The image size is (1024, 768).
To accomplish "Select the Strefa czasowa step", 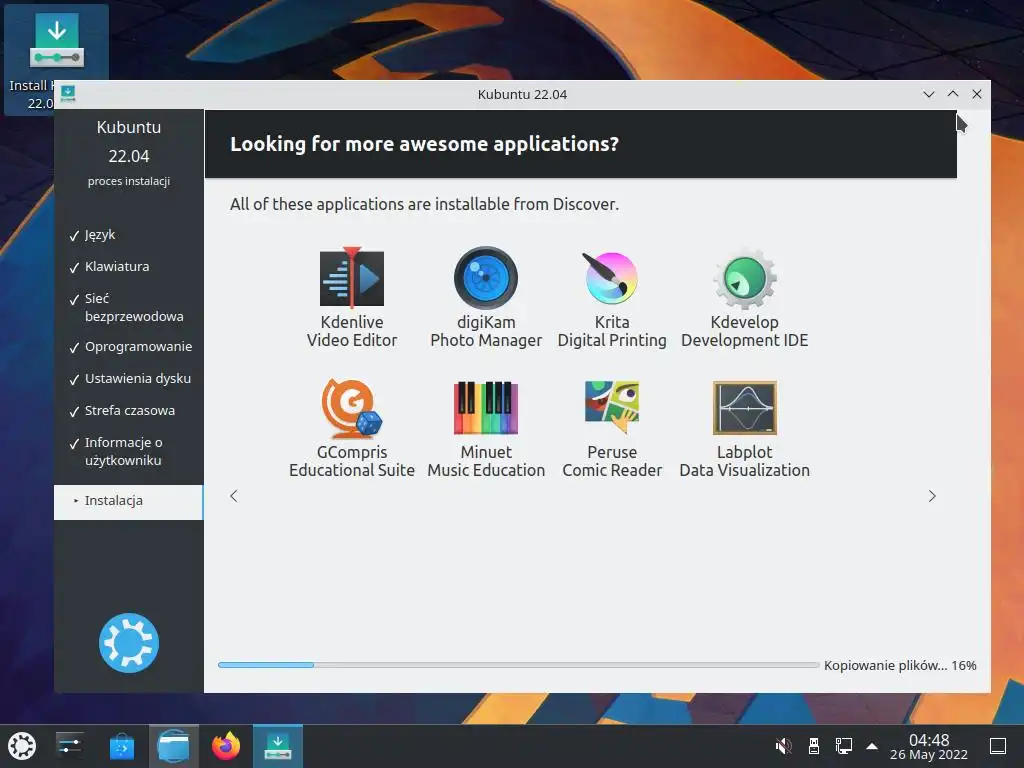I will pyautogui.click(x=130, y=411).
